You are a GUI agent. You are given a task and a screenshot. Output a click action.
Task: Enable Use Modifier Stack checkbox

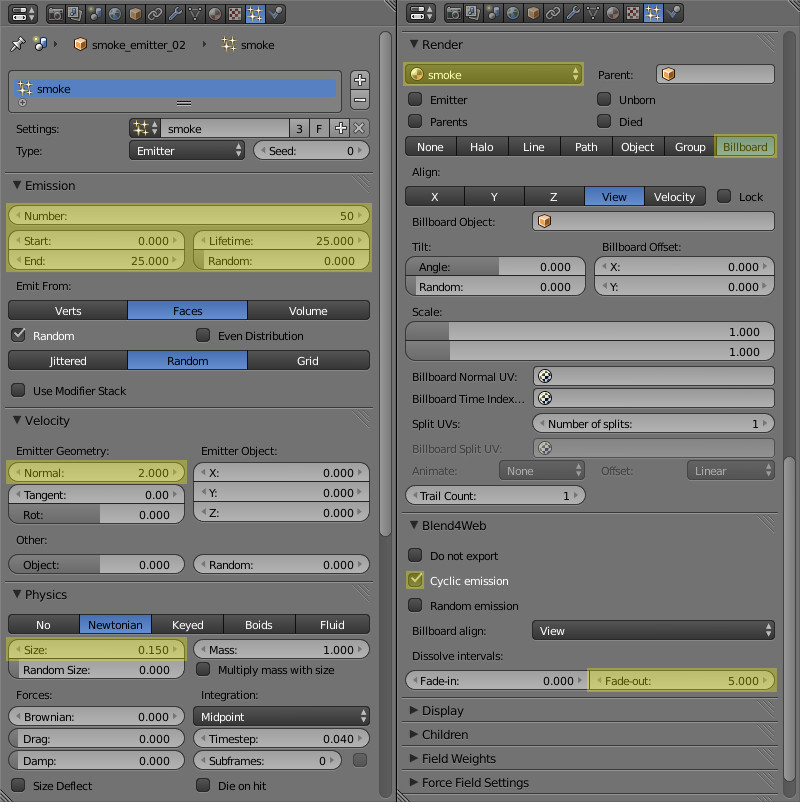point(18,391)
